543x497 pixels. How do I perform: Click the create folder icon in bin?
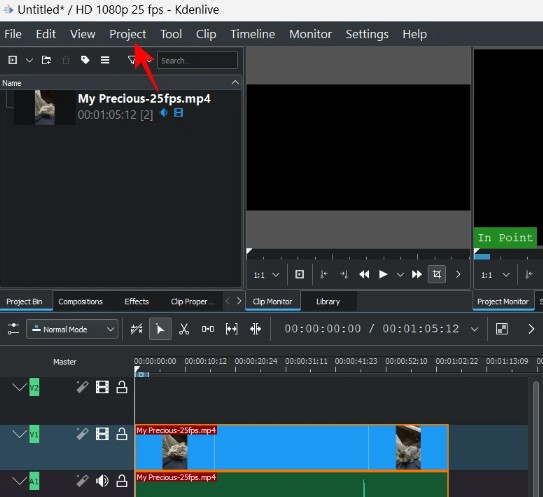point(46,60)
